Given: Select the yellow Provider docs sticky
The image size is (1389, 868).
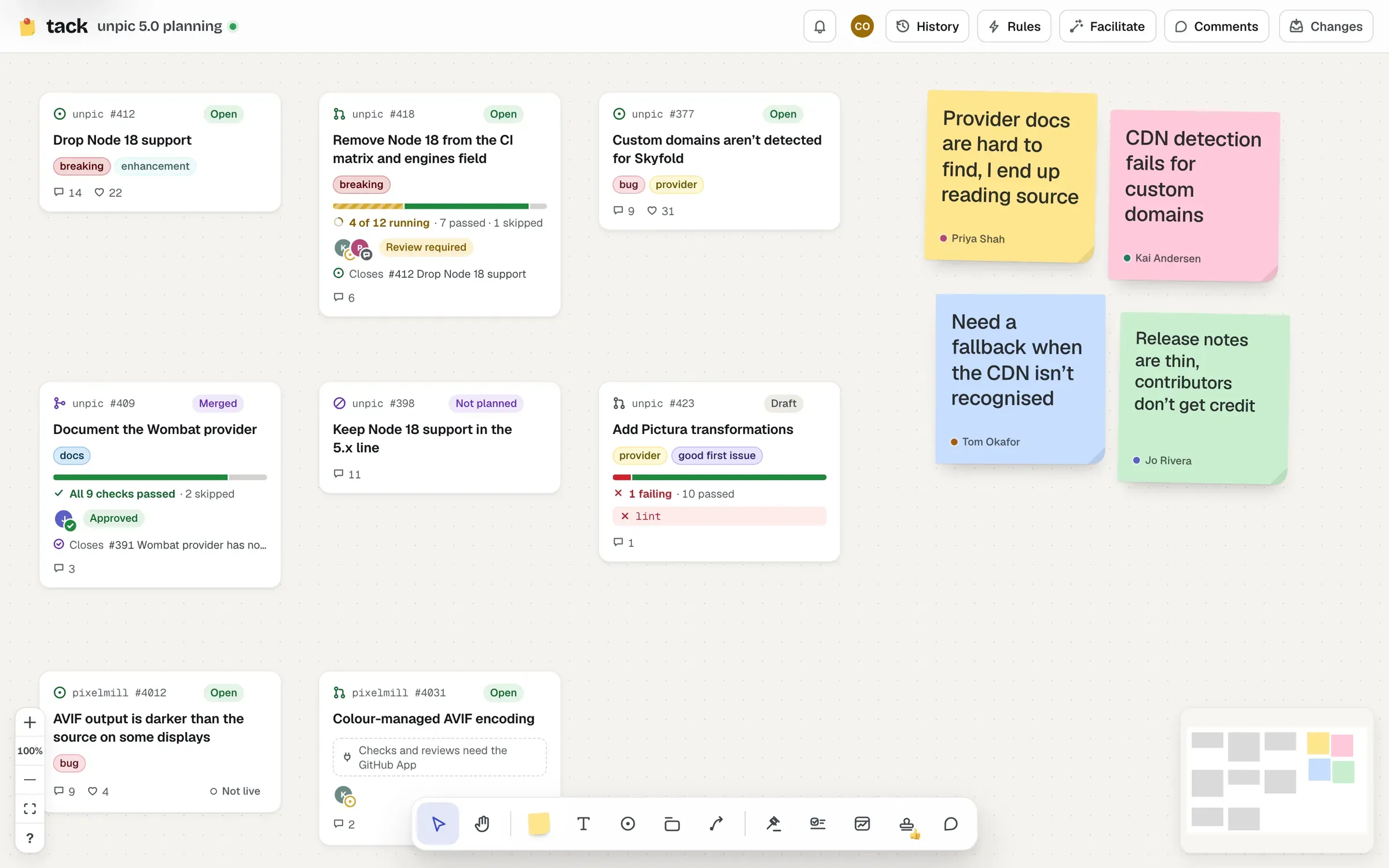Looking at the screenshot, I should tap(1010, 176).
